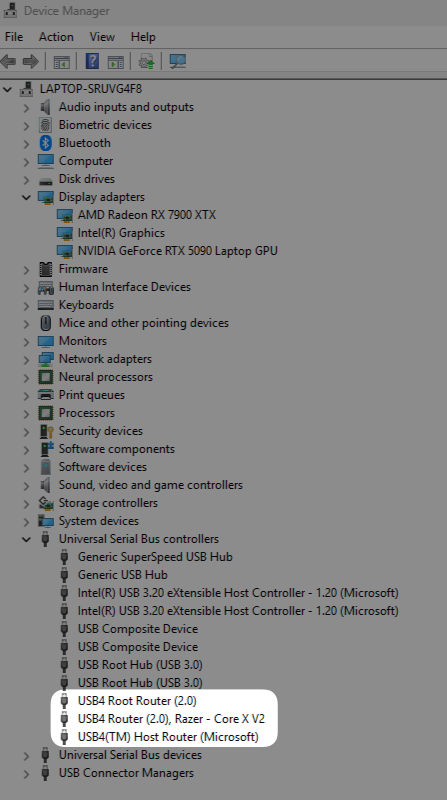Expand the Monitors category
The width and height of the screenshot is (447, 800).
(26, 341)
